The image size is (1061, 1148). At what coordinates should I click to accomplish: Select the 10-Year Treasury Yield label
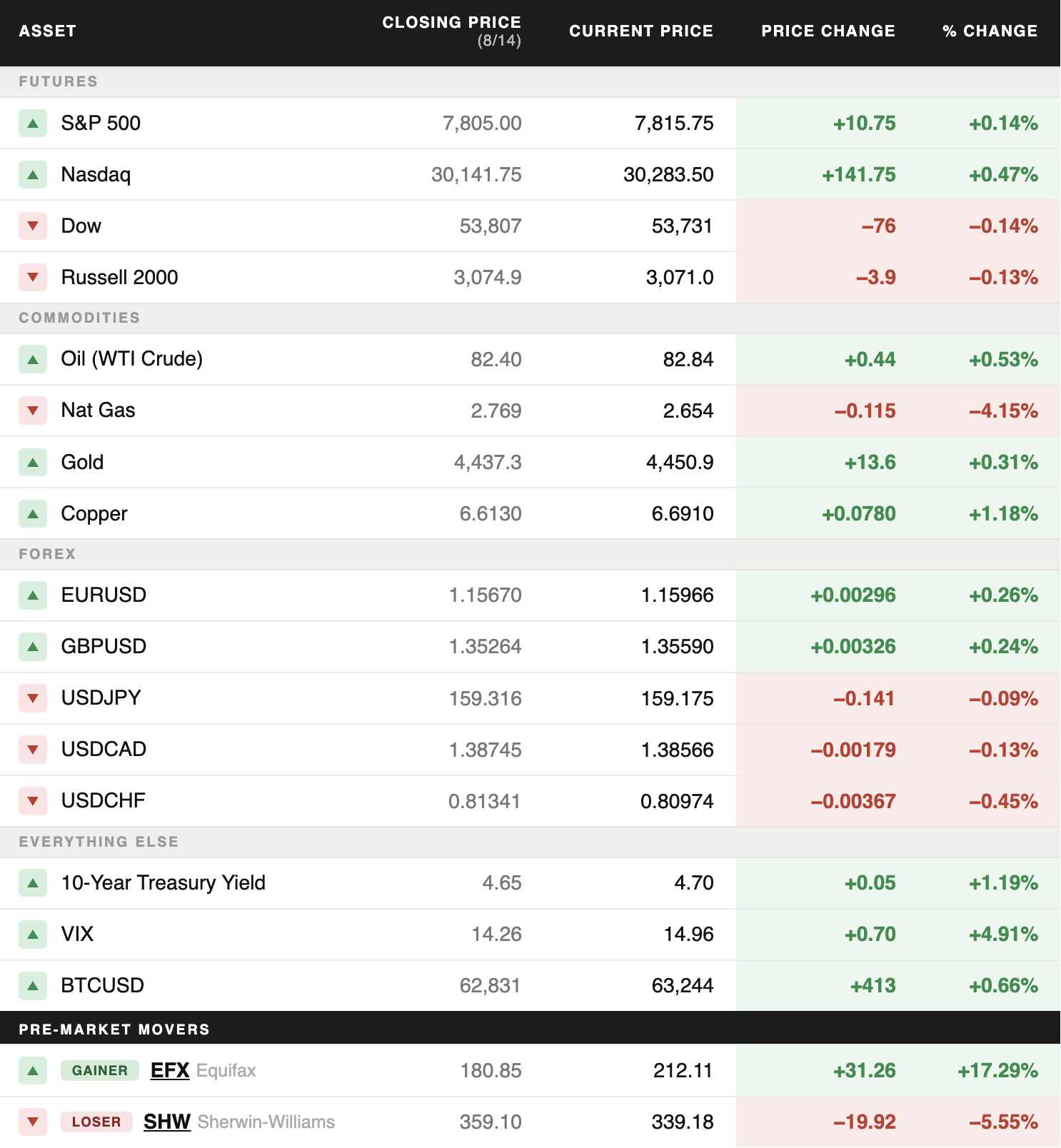tap(164, 882)
